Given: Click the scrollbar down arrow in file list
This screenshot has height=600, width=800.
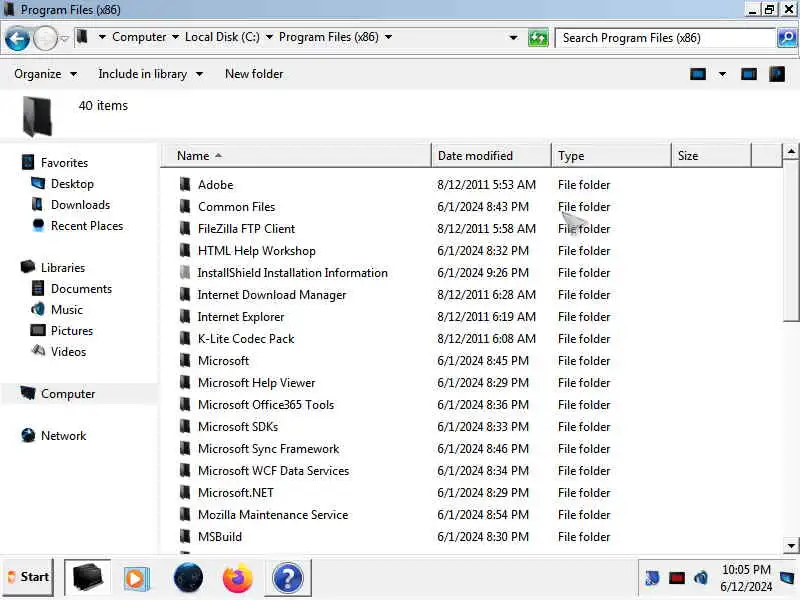Looking at the screenshot, I should click(x=791, y=545).
